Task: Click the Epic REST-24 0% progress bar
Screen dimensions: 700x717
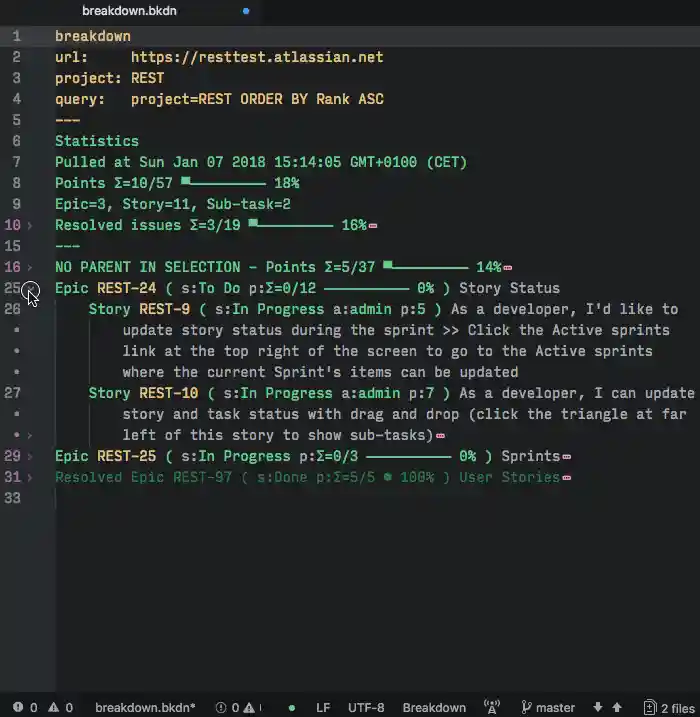Action: [366, 289]
